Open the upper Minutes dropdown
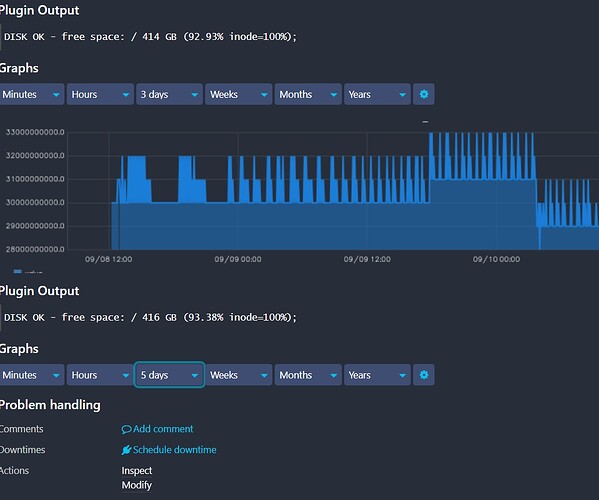Image resolution: width=599 pixels, height=500 pixels. click(x=31, y=94)
